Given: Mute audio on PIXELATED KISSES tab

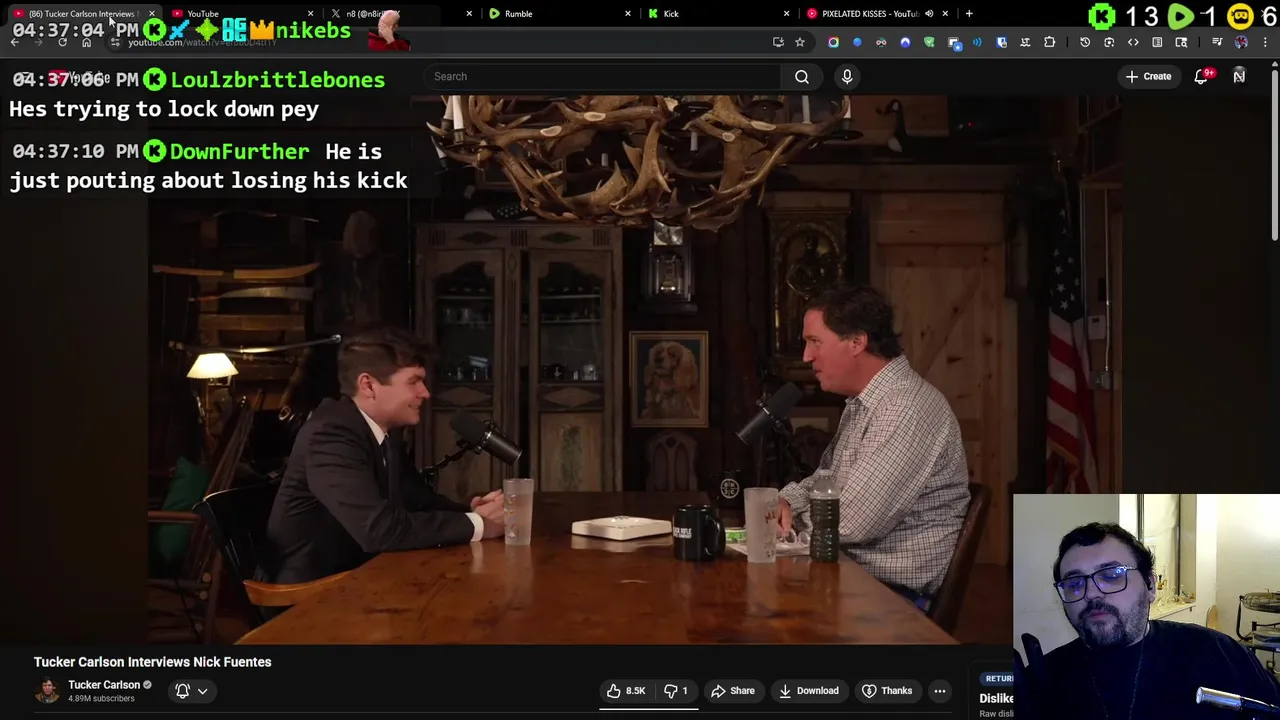Looking at the screenshot, I should [929, 13].
